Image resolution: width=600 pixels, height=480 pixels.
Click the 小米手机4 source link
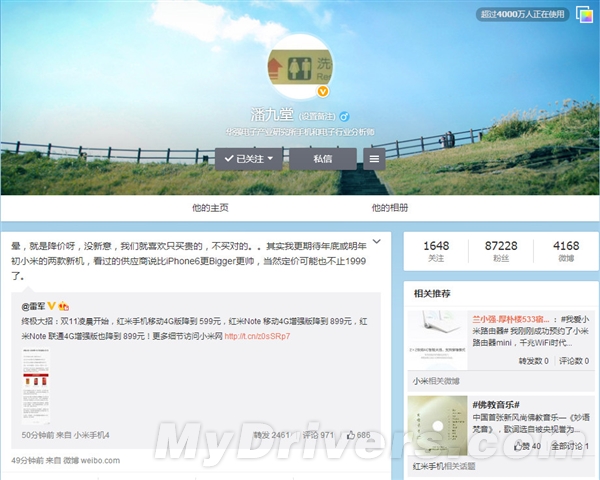91,435
